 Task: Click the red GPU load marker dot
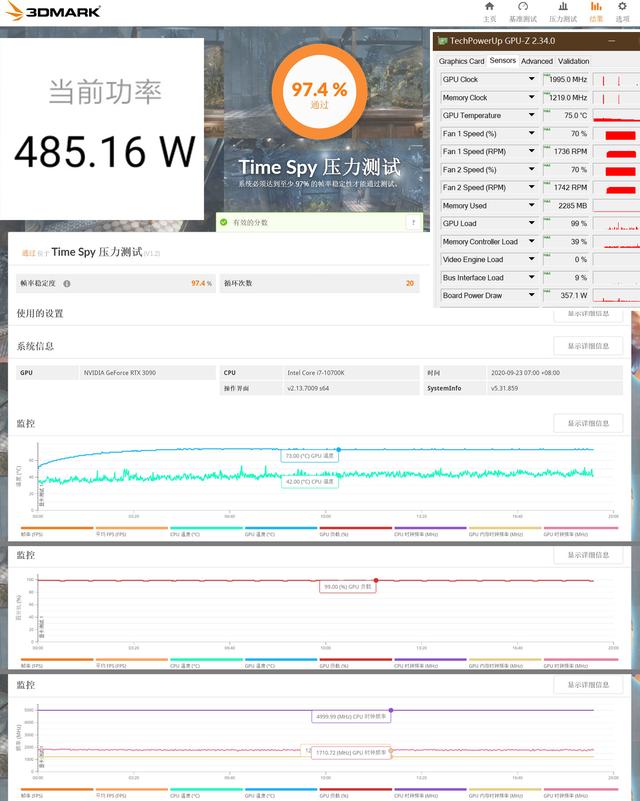coord(376,580)
